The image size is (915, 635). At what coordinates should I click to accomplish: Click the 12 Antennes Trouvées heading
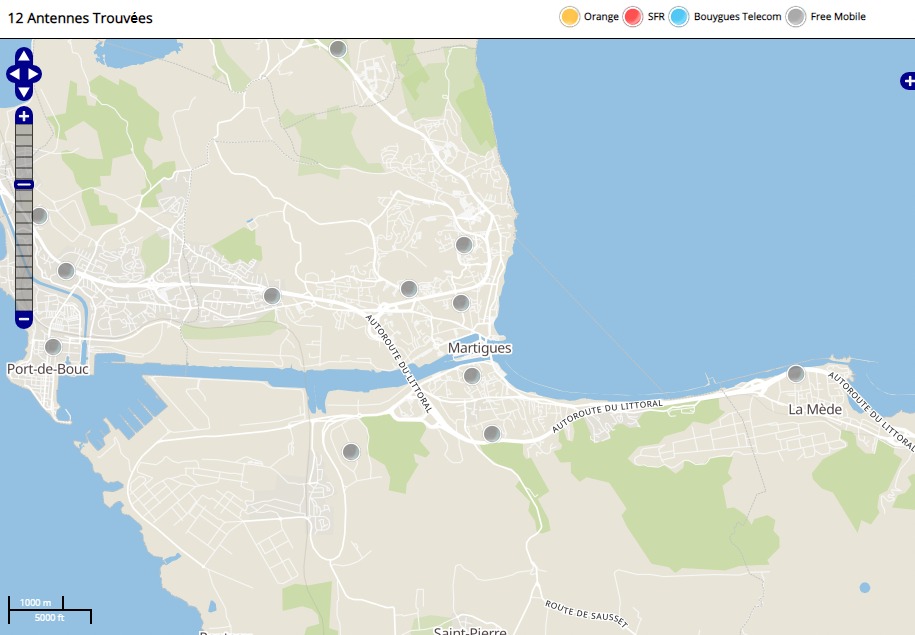pos(80,18)
